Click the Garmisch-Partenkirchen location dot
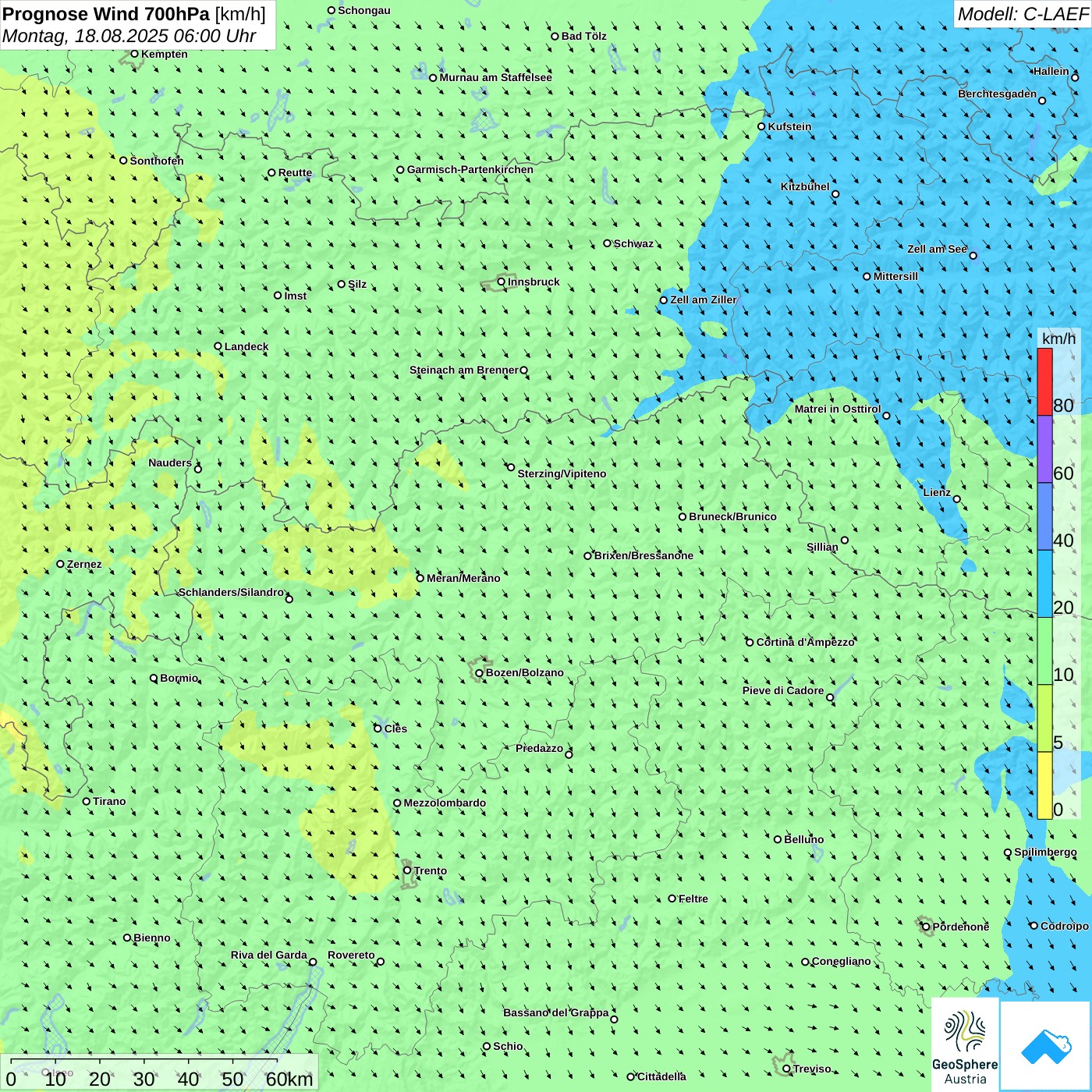The image size is (1092, 1092). pyautogui.click(x=400, y=169)
